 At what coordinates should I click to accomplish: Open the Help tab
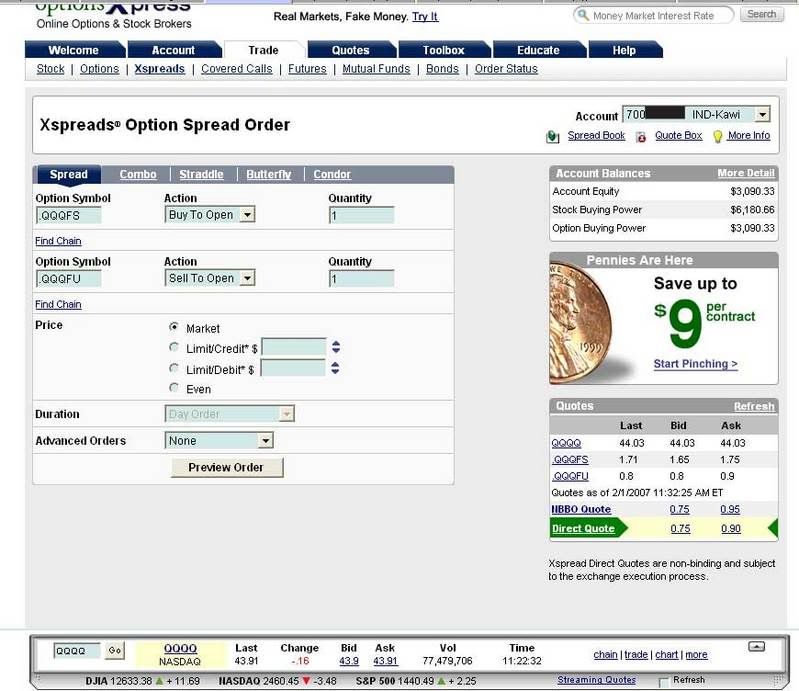coord(624,50)
